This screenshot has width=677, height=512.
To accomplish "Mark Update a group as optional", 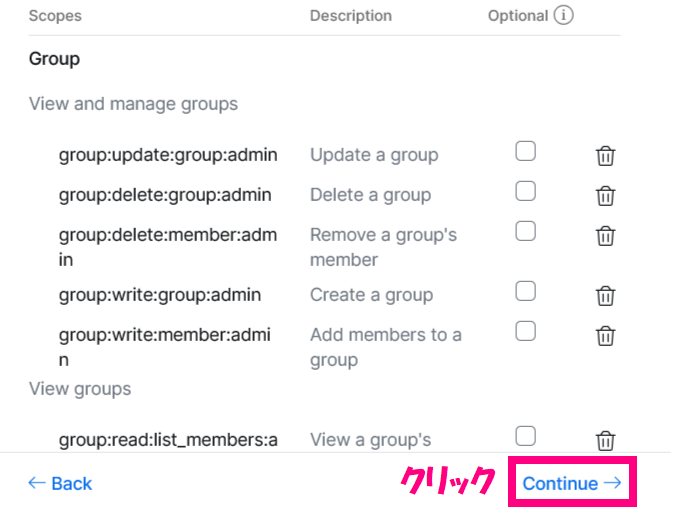I will pyautogui.click(x=525, y=151).
